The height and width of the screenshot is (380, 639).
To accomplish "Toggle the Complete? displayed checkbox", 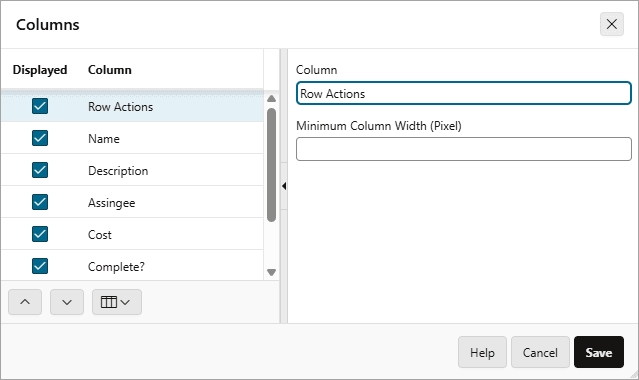I will click(x=40, y=266).
